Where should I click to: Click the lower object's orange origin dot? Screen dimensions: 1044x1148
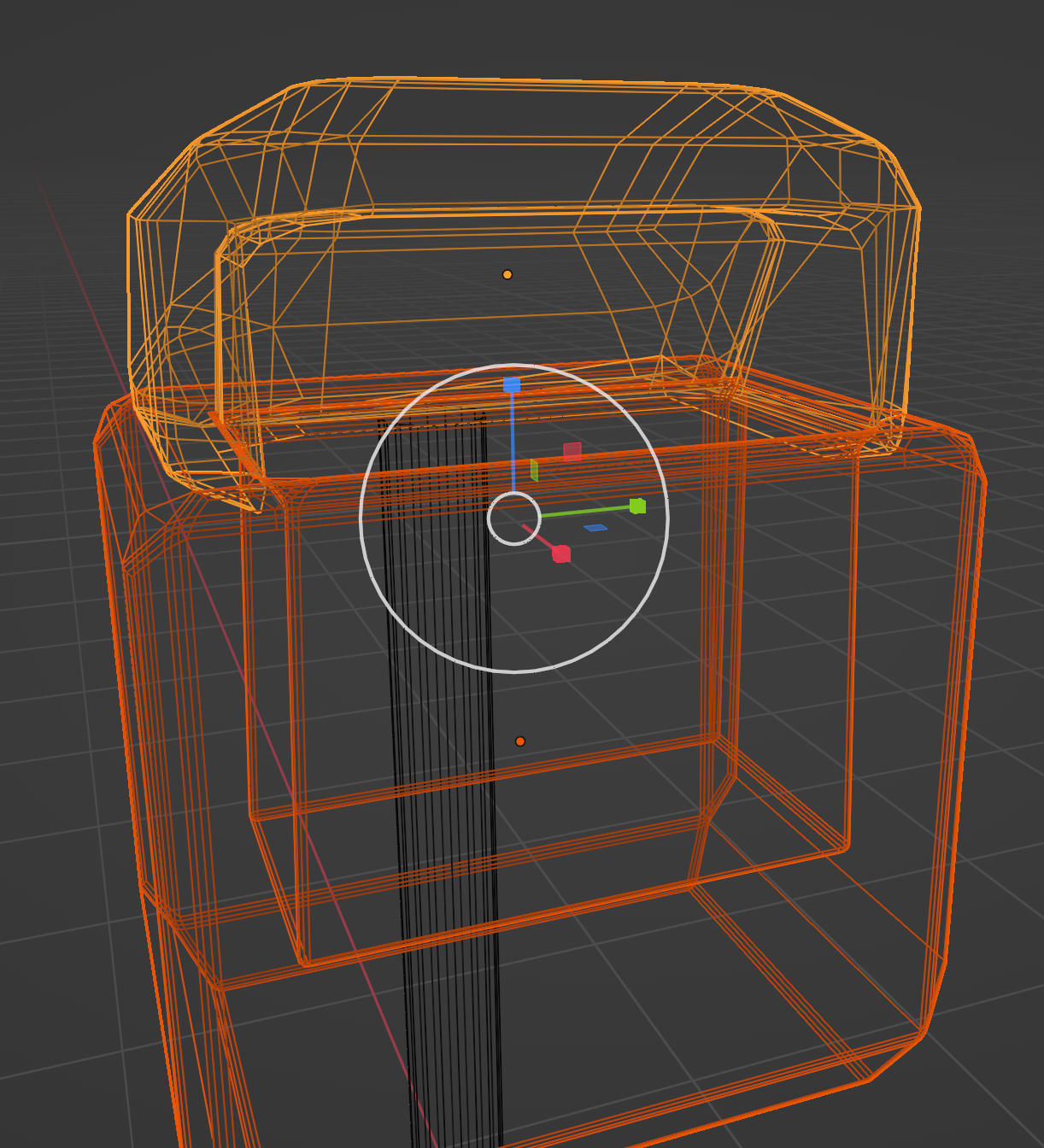[520, 741]
